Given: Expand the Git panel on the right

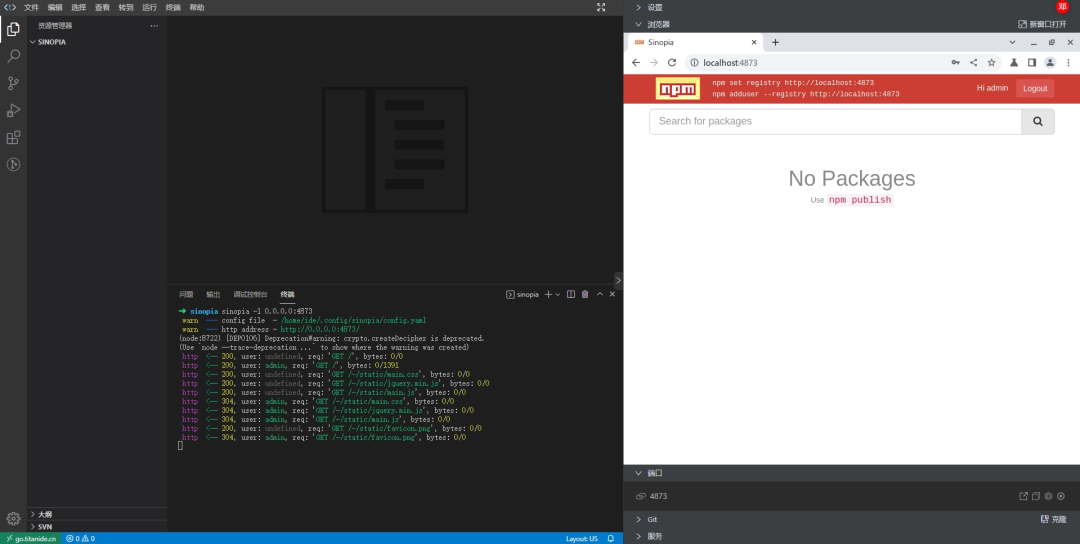Looking at the screenshot, I should click(x=651, y=519).
